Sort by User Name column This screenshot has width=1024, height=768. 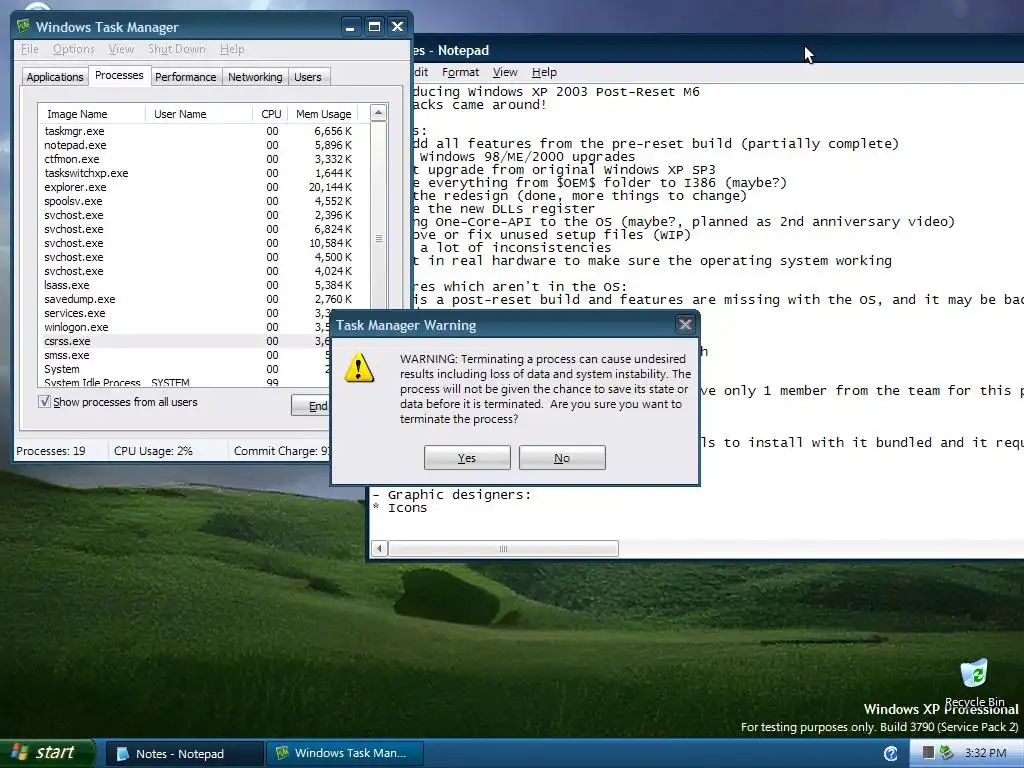(199, 114)
